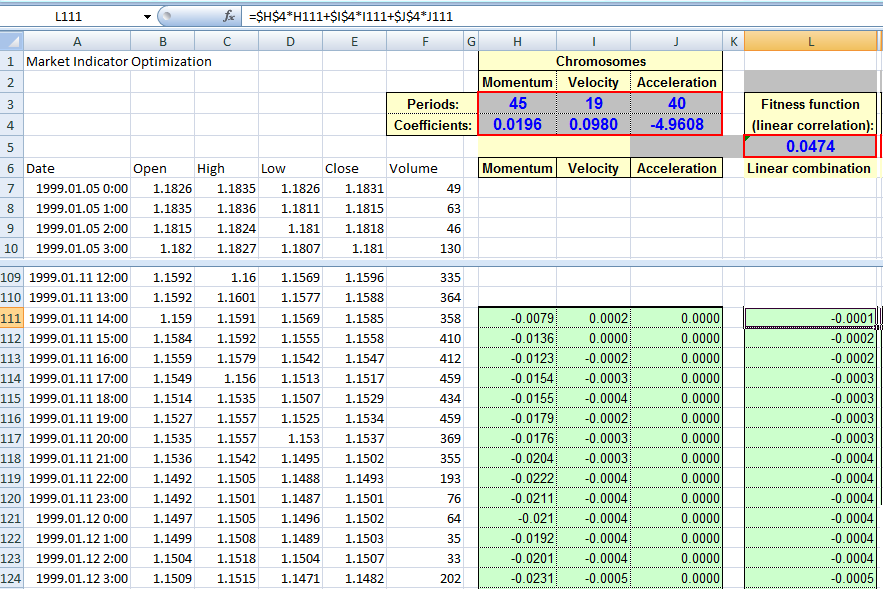Click the 'Linear combination' header cell
The height and width of the screenshot is (589, 883).
point(810,168)
